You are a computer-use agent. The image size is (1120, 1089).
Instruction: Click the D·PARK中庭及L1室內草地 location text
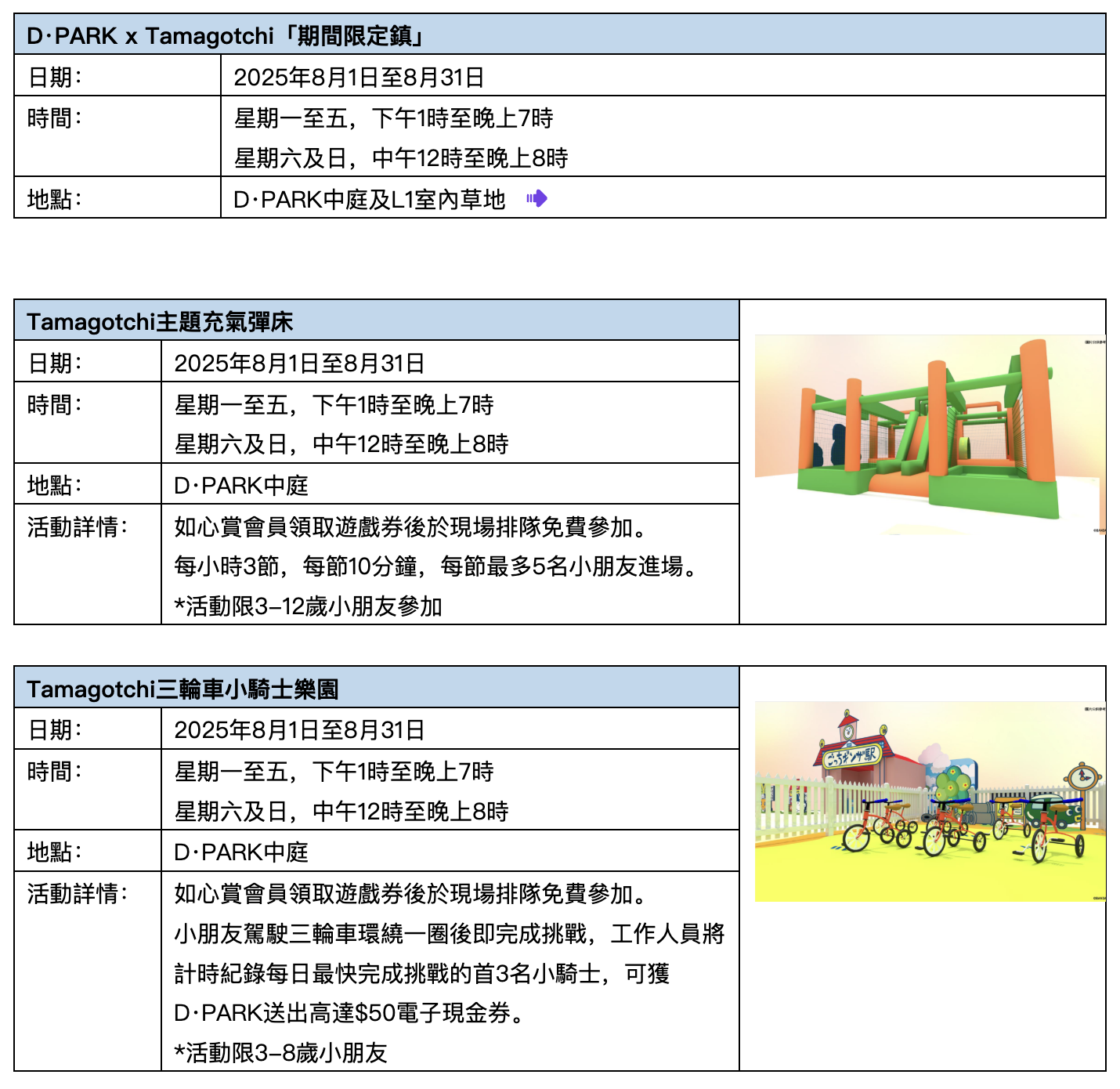369,199
